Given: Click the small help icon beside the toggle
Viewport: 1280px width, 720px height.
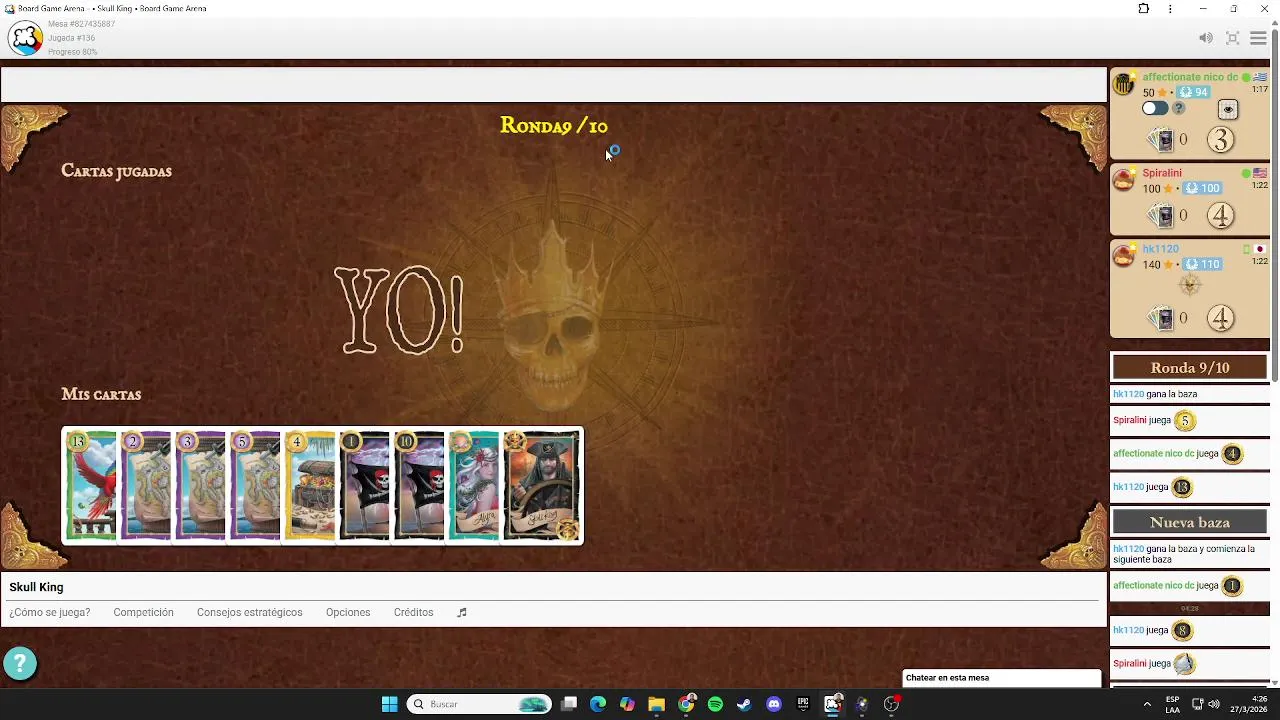Looking at the screenshot, I should coord(1179,108).
